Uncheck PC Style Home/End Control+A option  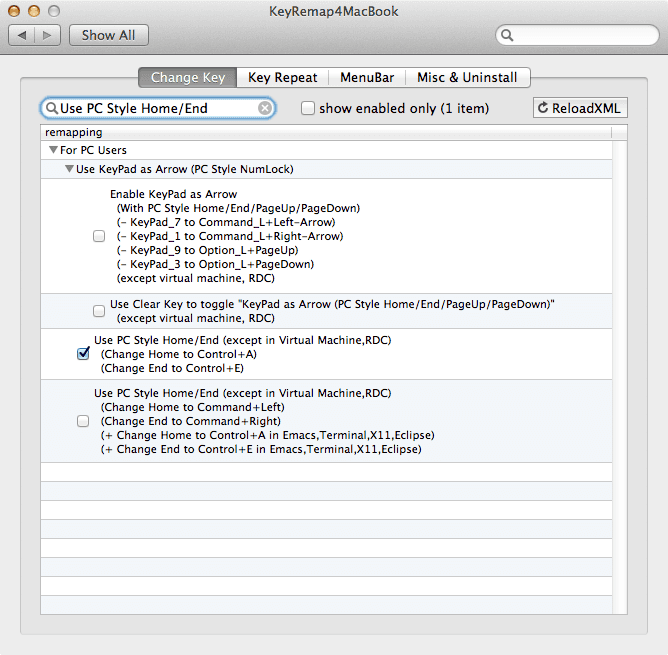83,354
